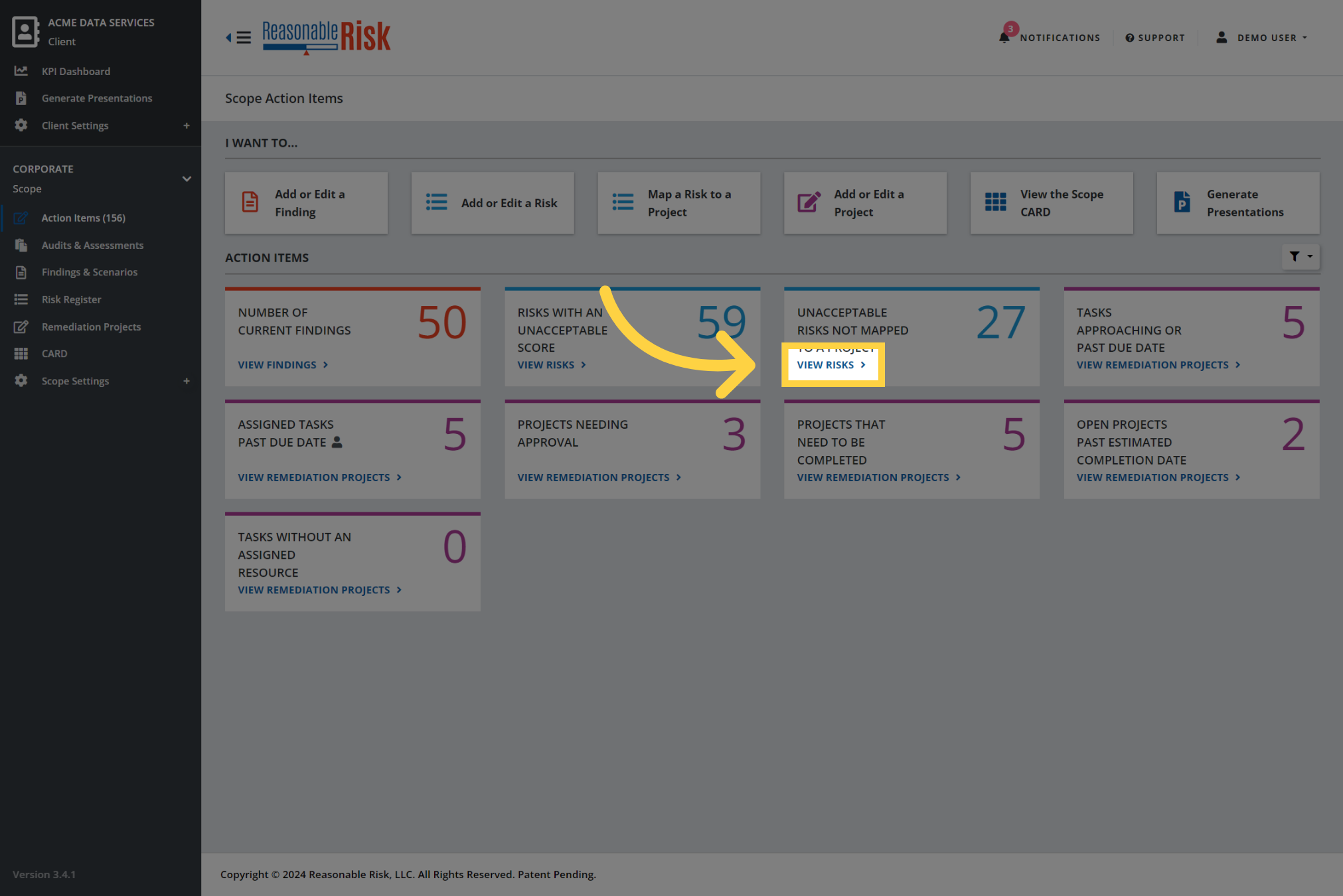View projects for tasks approaching due date
Screen dimensions: 1343x896
(1158, 365)
